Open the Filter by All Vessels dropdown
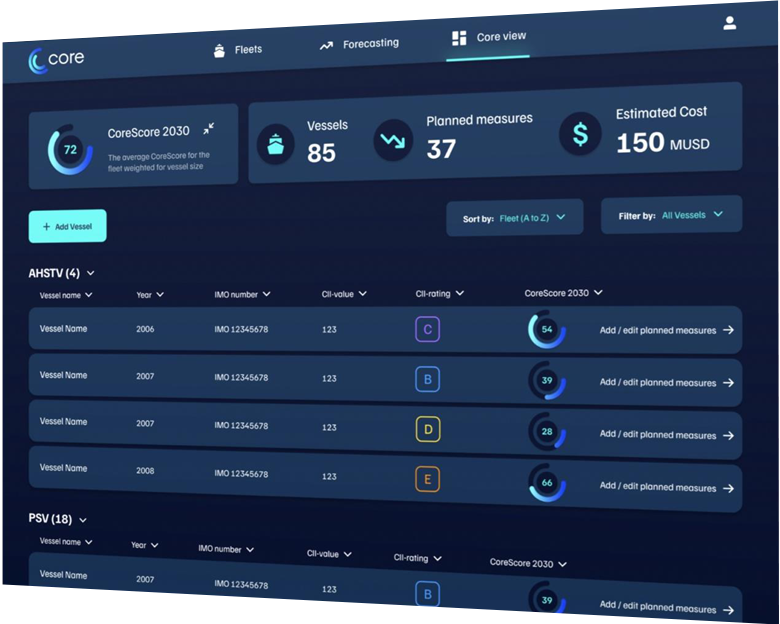 pyautogui.click(x=671, y=215)
